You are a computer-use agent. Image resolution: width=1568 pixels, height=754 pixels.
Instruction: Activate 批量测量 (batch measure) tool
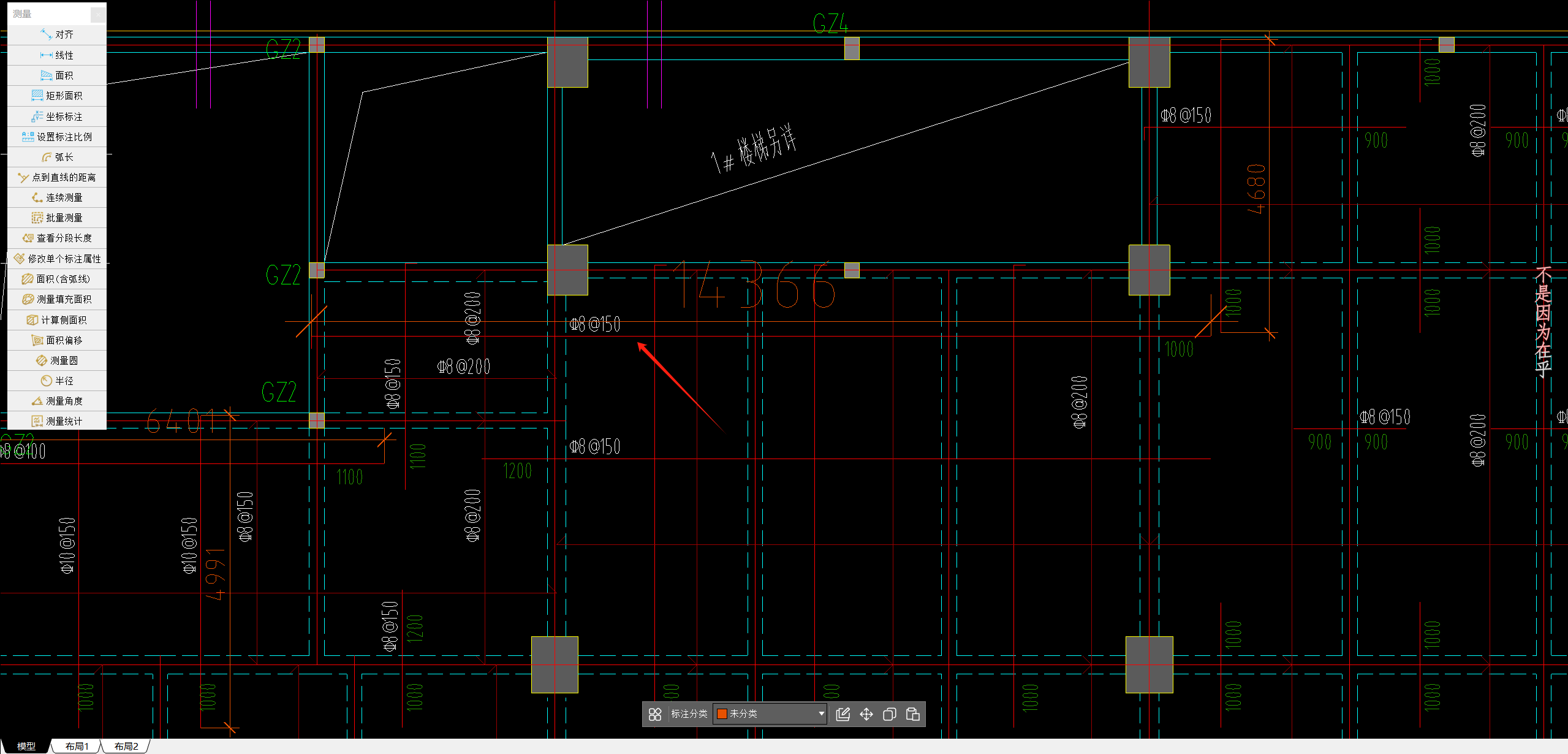pyautogui.click(x=57, y=218)
